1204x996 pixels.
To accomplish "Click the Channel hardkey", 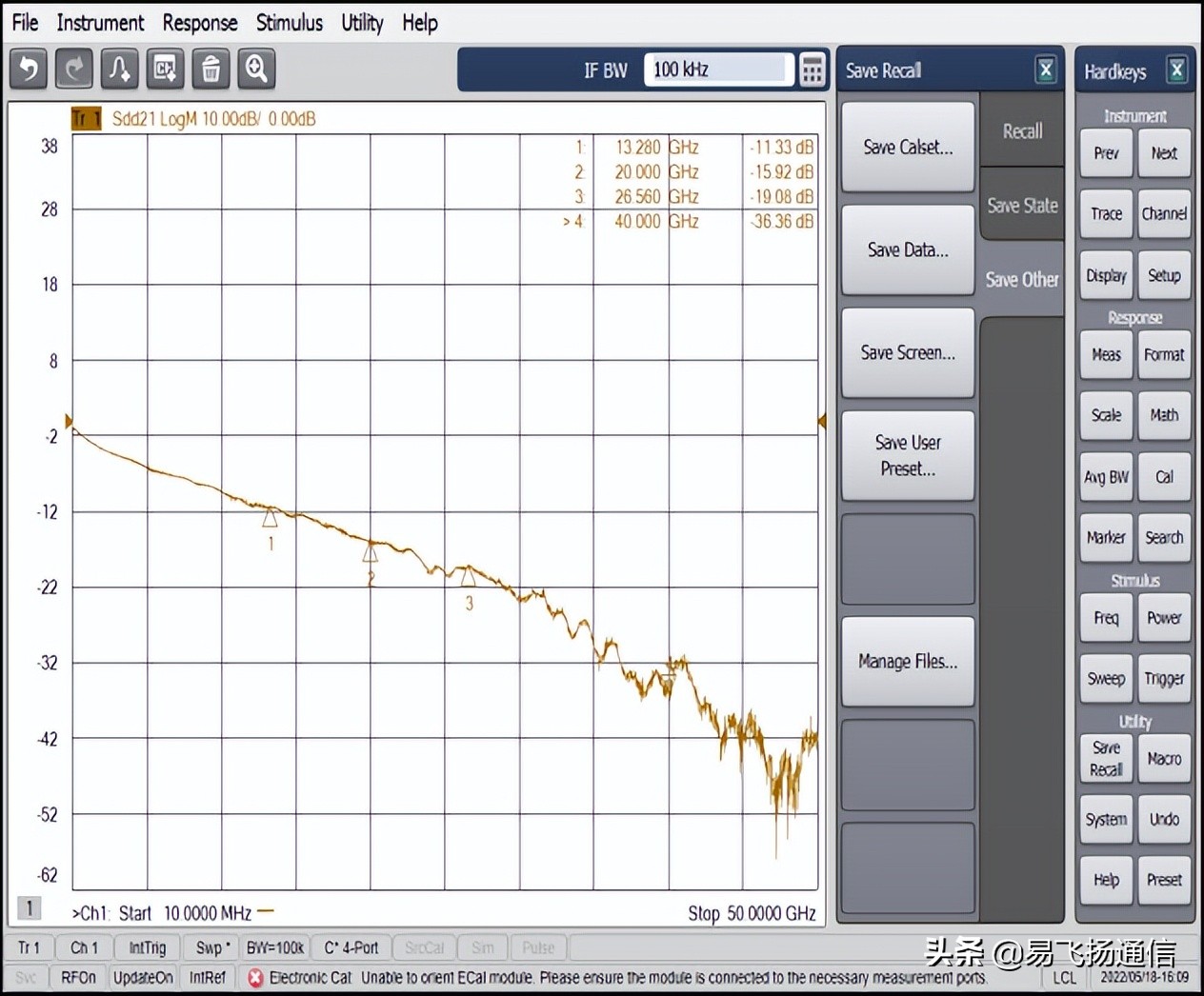I will 1164,213.
